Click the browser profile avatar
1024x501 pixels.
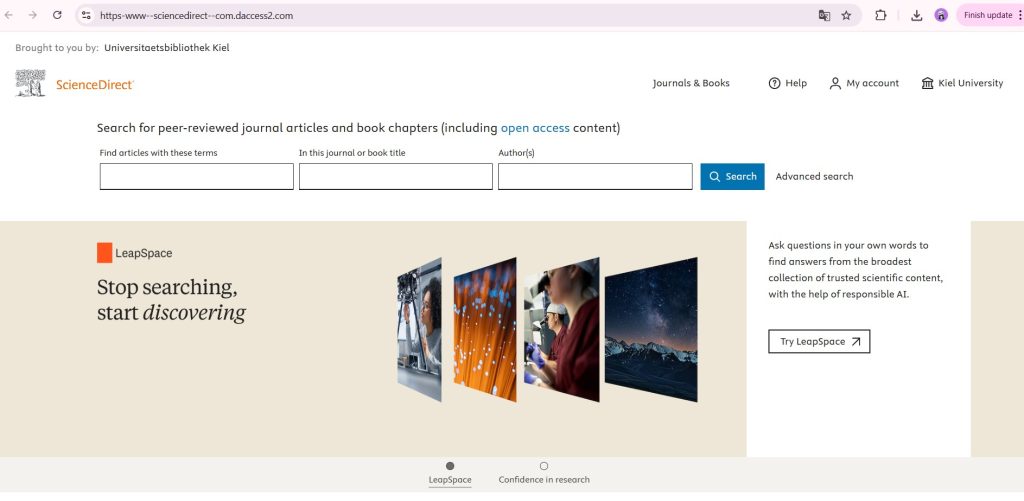point(941,15)
